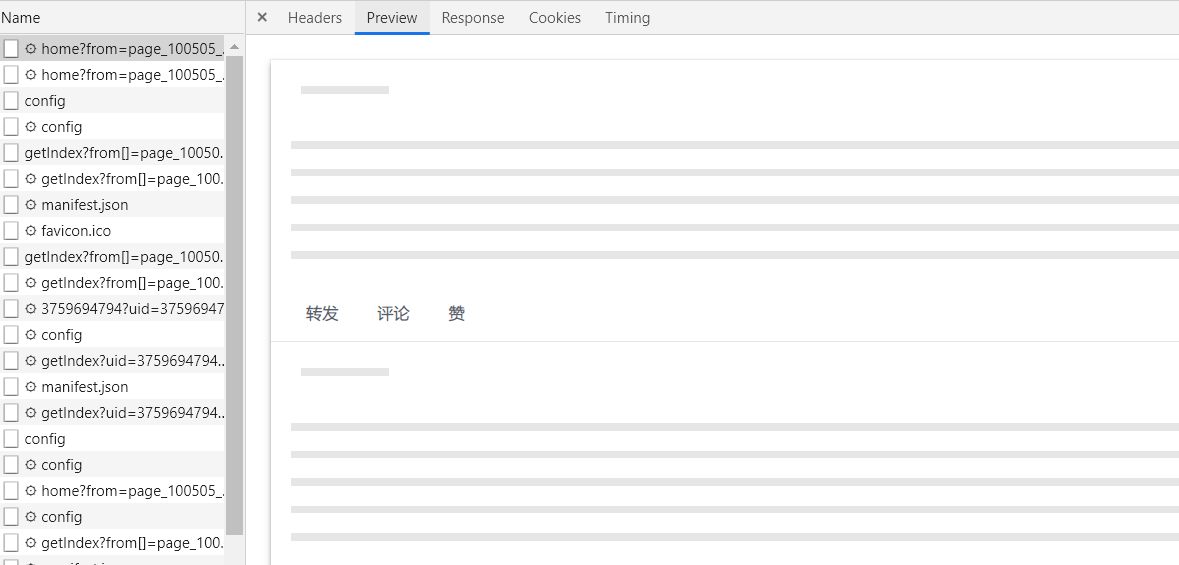Select the favicon.ico request
This screenshot has height=565, width=1179.
coord(76,231)
